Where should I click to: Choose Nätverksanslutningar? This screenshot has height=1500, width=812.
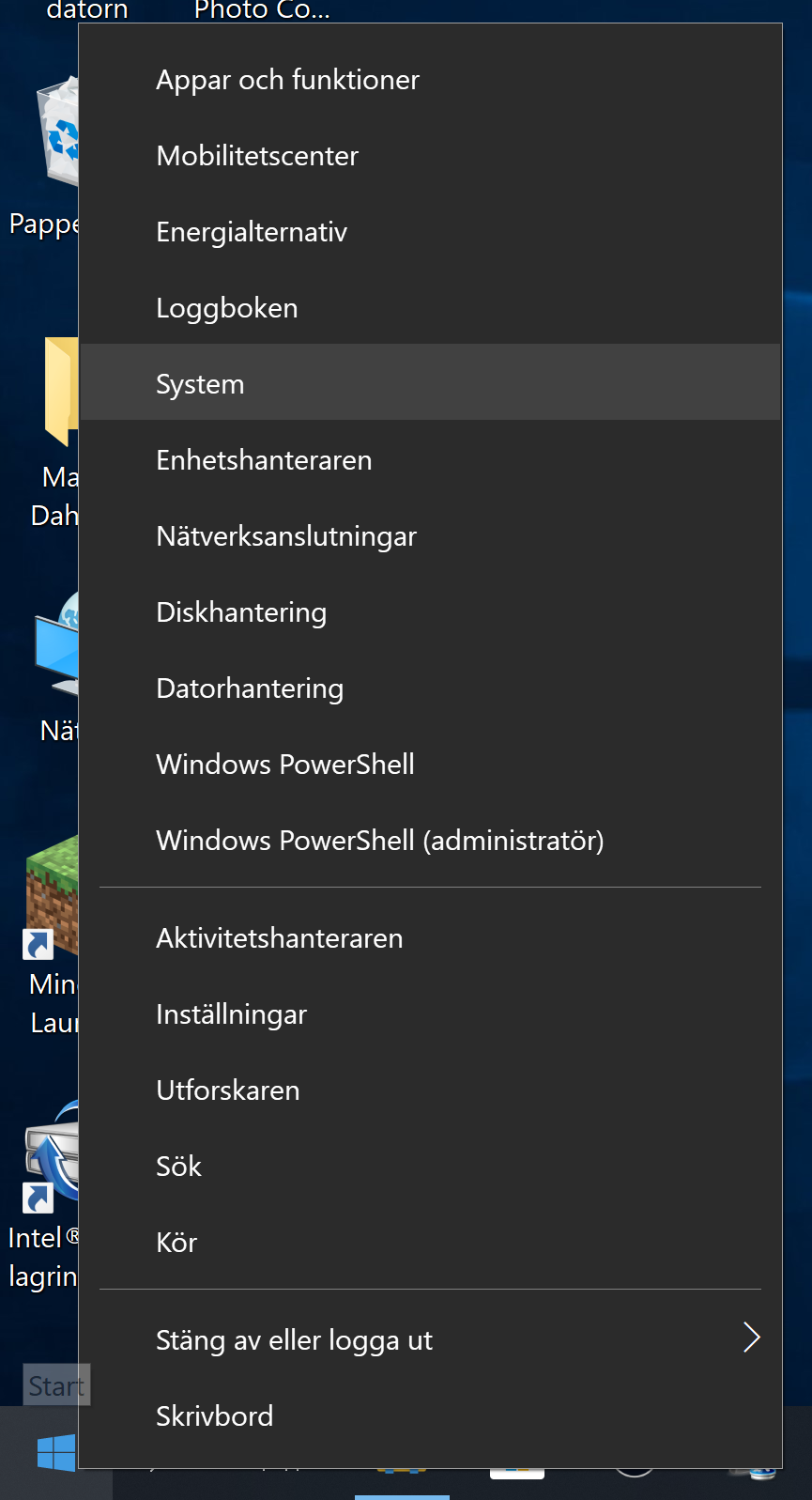(x=430, y=536)
